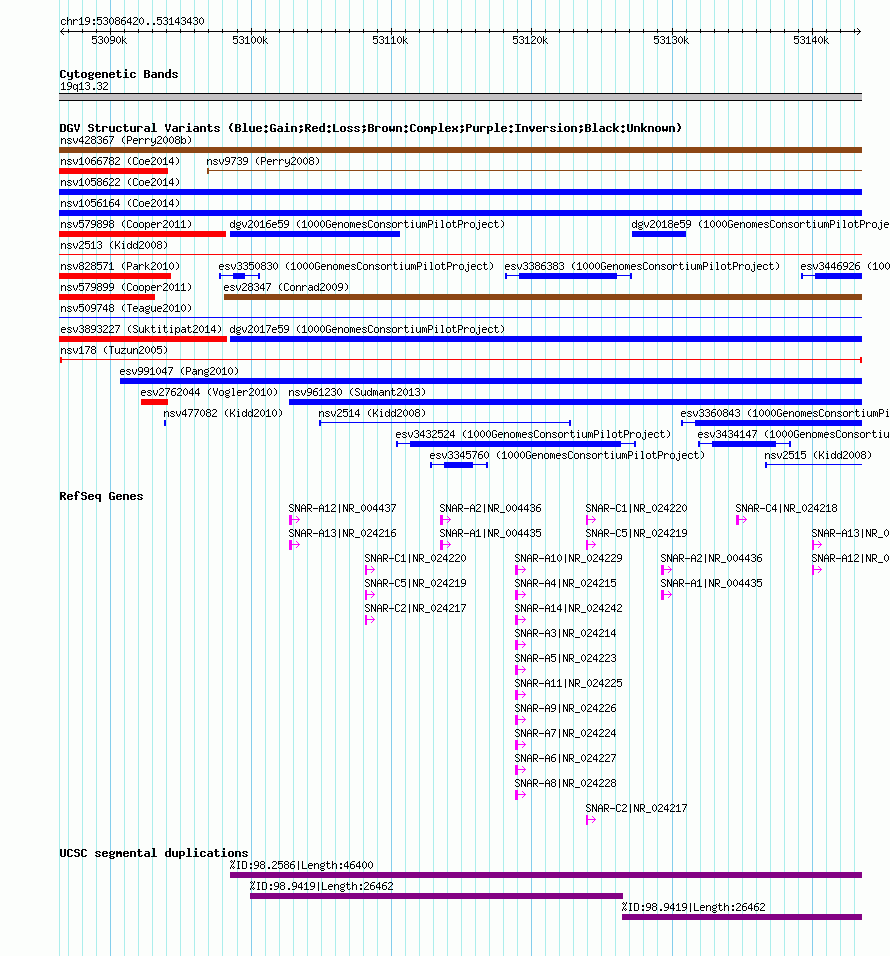Select the esv3360843 gain variant bar
The height and width of the screenshot is (956, 890).
[x=771, y=423]
